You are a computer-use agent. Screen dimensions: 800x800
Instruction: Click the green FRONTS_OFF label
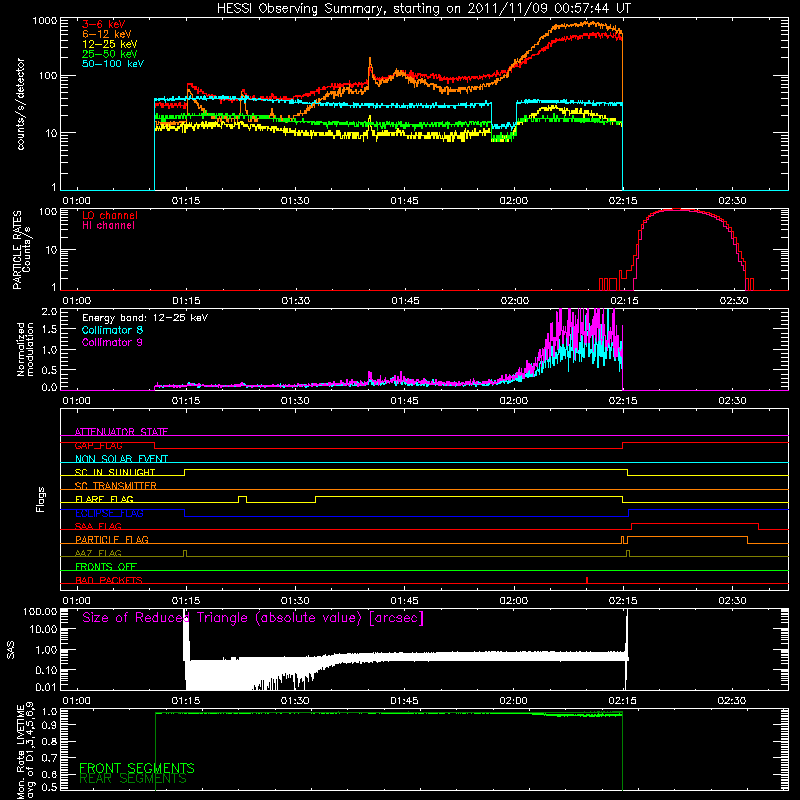click(x=106, y=566)
